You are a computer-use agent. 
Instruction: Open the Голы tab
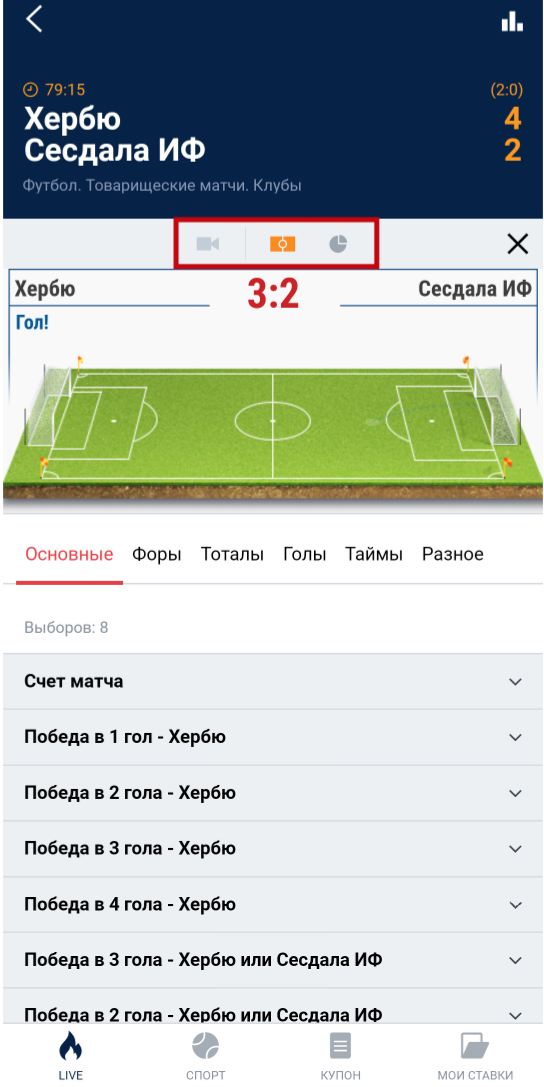click(304, 555)
